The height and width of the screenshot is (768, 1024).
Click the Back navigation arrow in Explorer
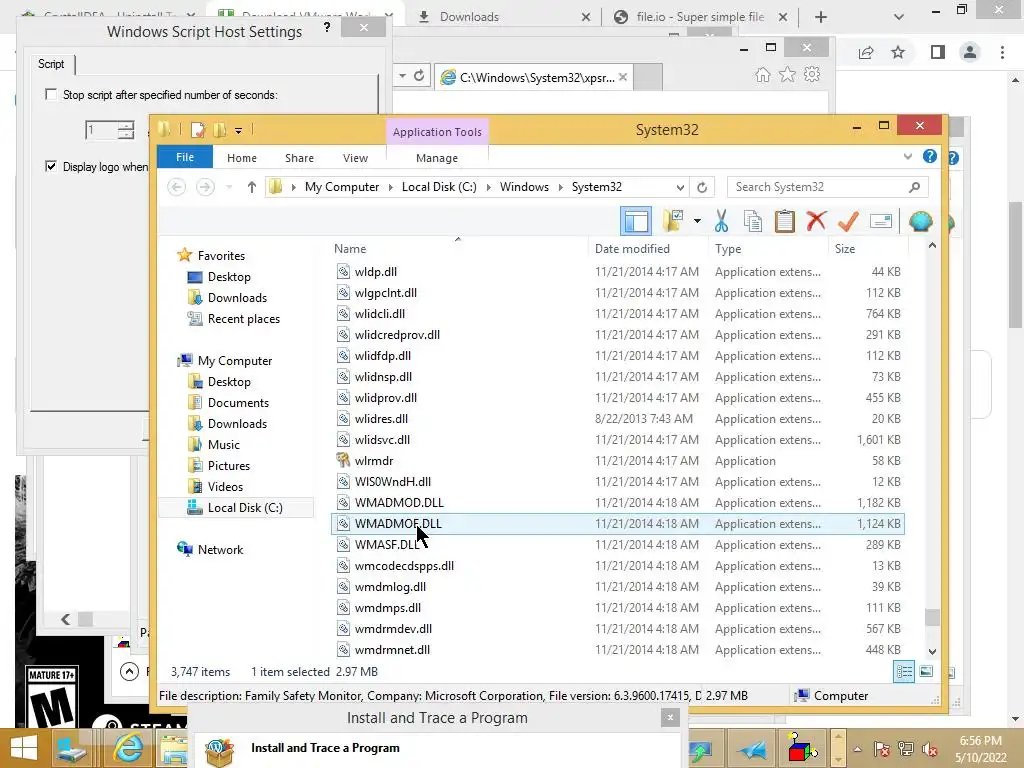pos(176,187)
